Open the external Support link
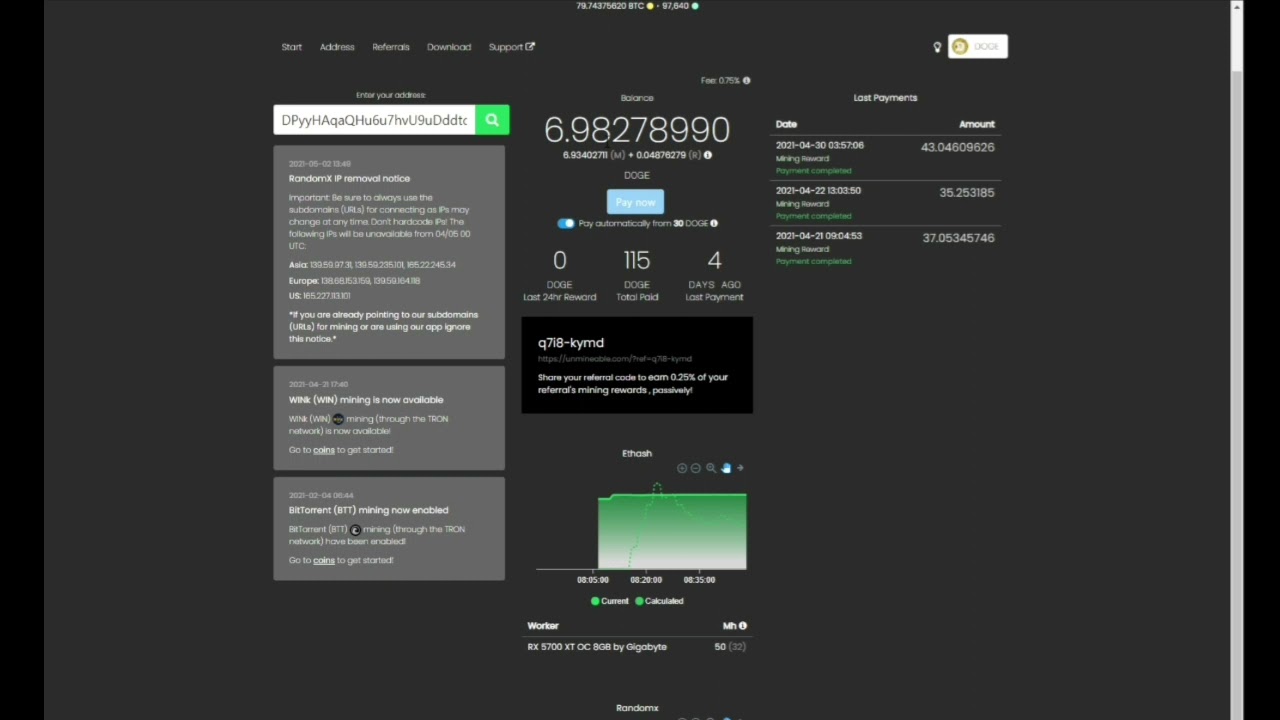 click(x=512, y=47)
